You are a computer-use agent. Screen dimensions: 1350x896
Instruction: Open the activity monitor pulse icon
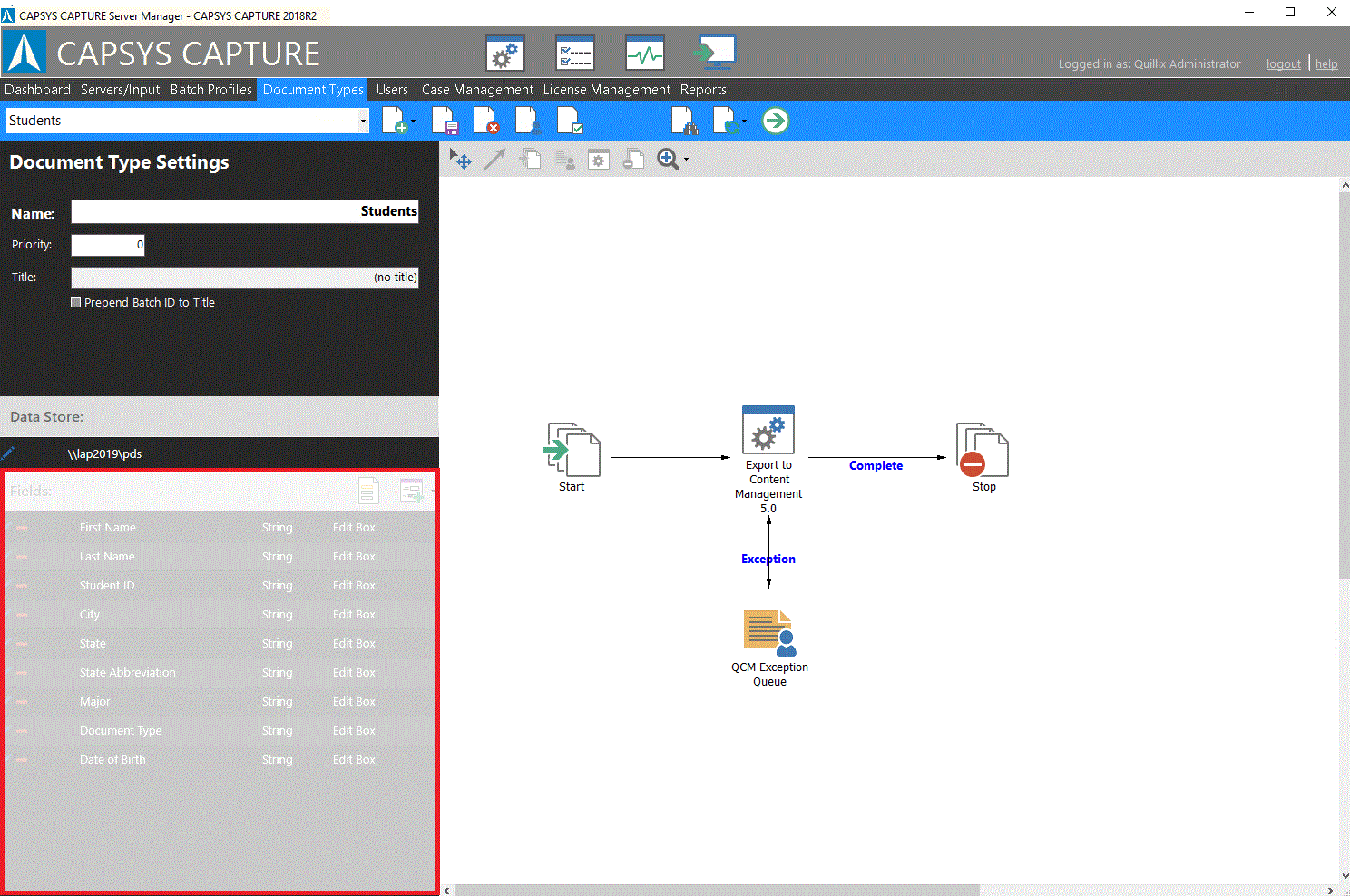(645, 54)
